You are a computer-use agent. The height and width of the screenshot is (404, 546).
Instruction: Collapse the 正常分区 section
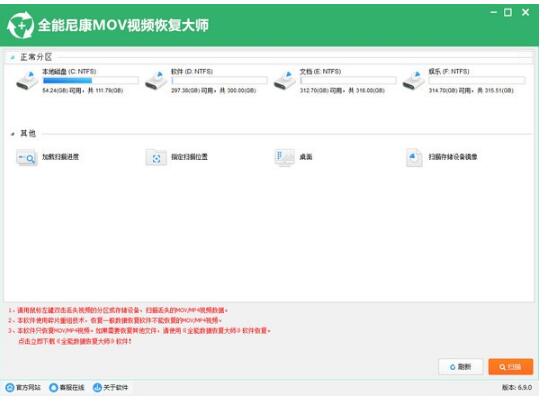pos(13,57)
